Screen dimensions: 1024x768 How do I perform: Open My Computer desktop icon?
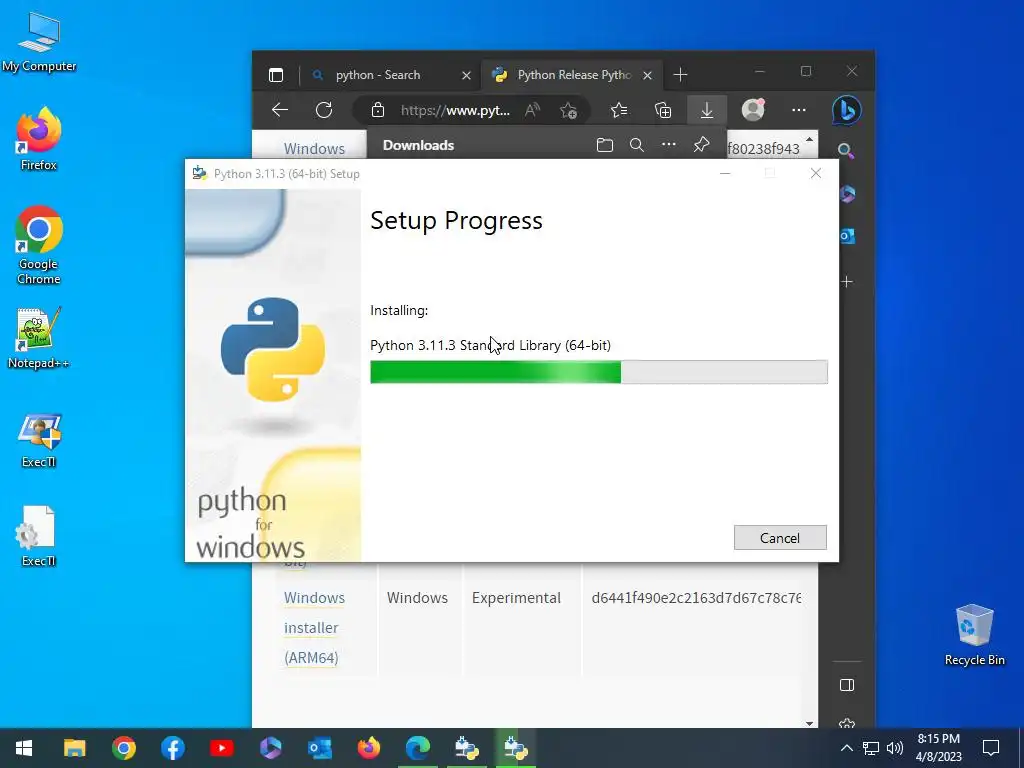[x=39, y=42]
